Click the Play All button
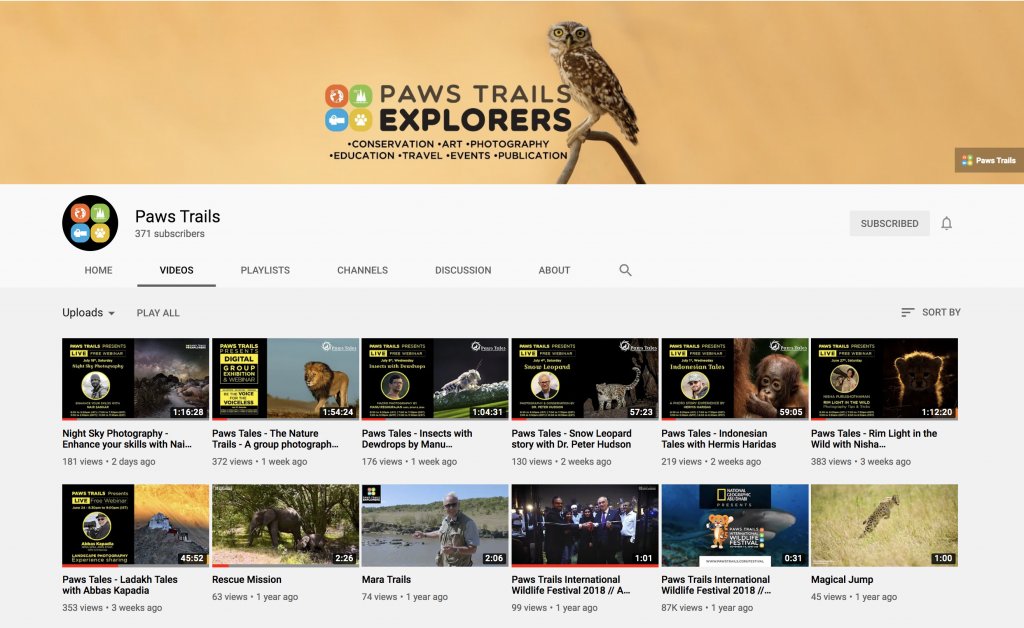1024x628 pixels. tap(158, 313)
